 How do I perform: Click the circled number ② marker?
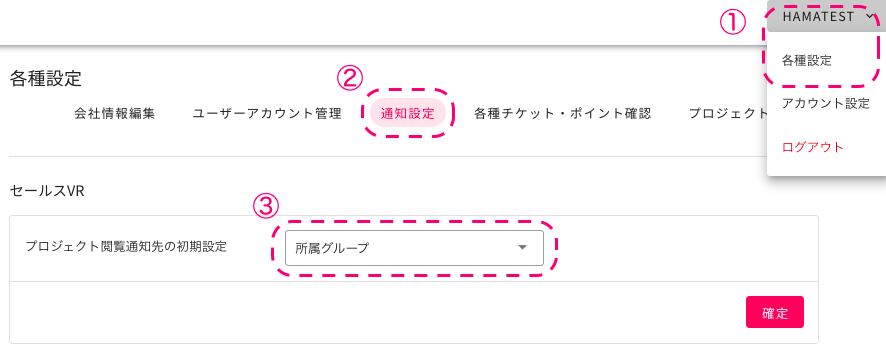point(349,77)
